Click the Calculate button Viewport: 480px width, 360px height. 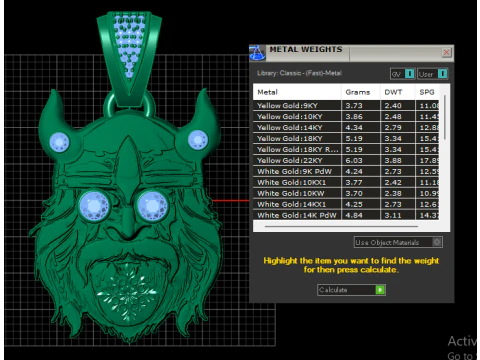click(351, 290)
